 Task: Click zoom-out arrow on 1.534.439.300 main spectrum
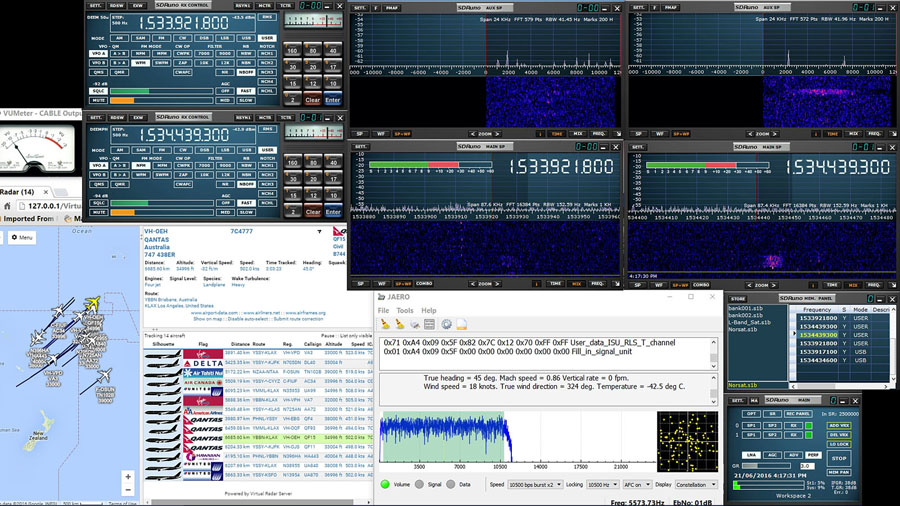750,285
